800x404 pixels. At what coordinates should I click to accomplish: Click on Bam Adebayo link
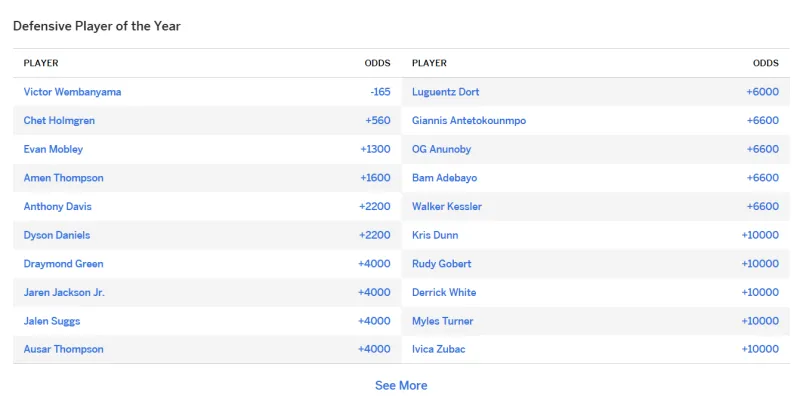(x=444, y=178)
